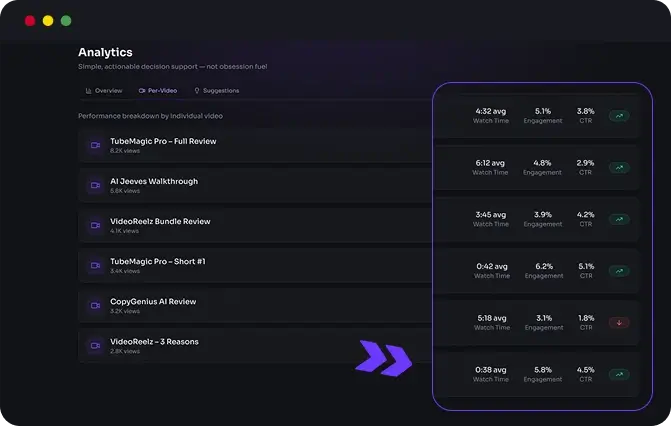Click the 3:45 avg watch time value
The image size is (671, 426).
(x=490, y=215)
